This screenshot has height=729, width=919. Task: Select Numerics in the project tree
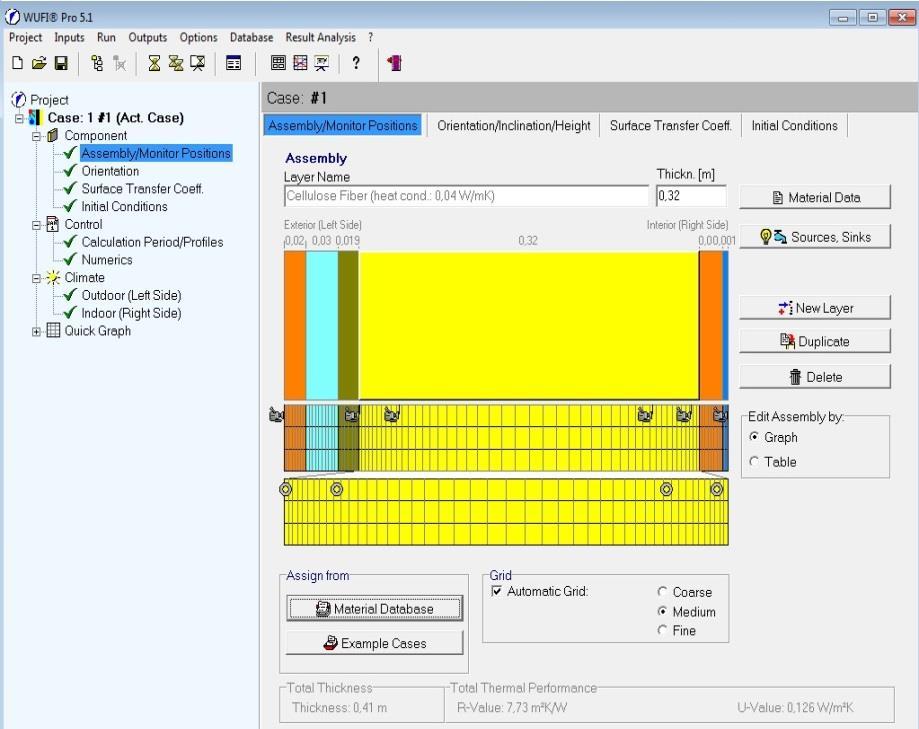[x=107, y=260]
